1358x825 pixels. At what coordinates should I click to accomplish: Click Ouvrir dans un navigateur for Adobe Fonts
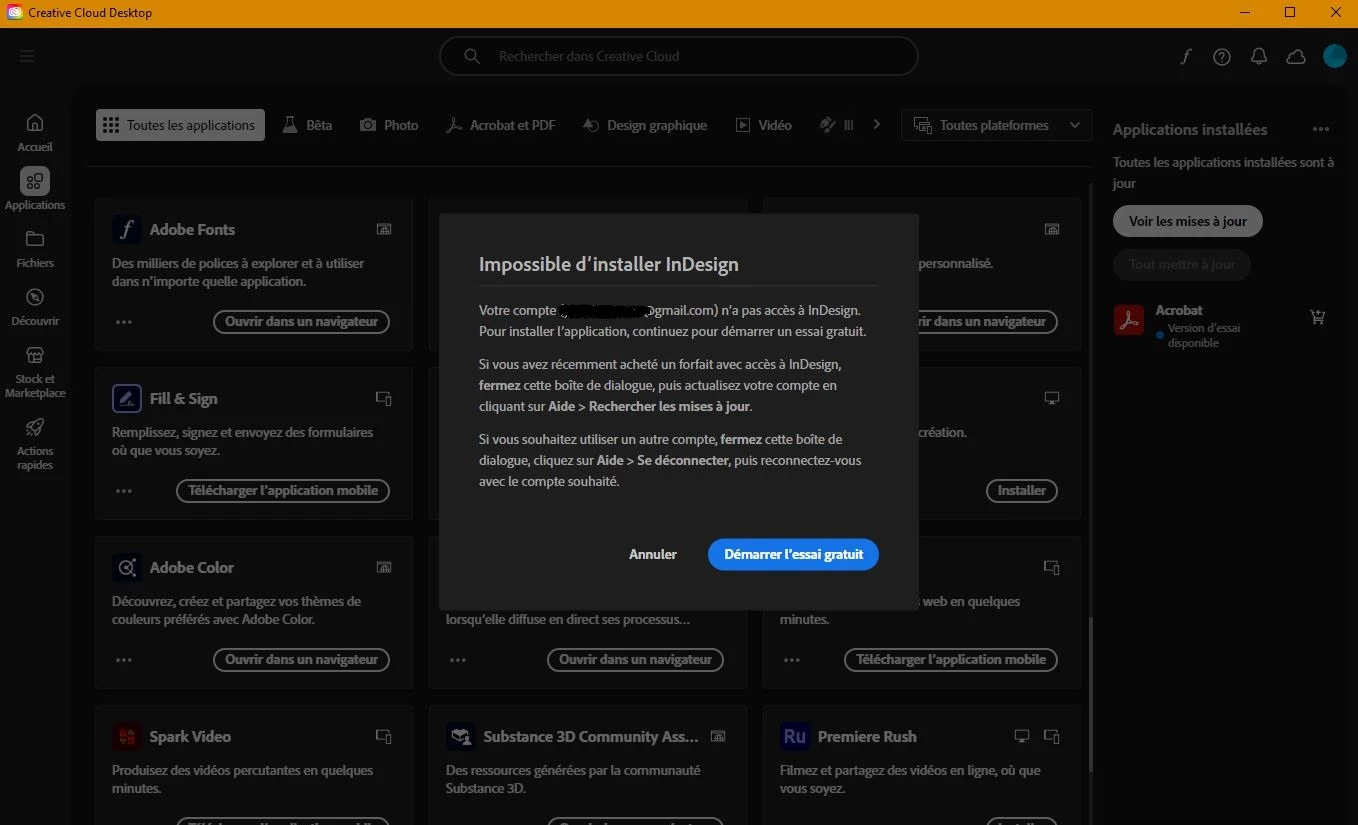pyautogui.click(x=301, y=322)
